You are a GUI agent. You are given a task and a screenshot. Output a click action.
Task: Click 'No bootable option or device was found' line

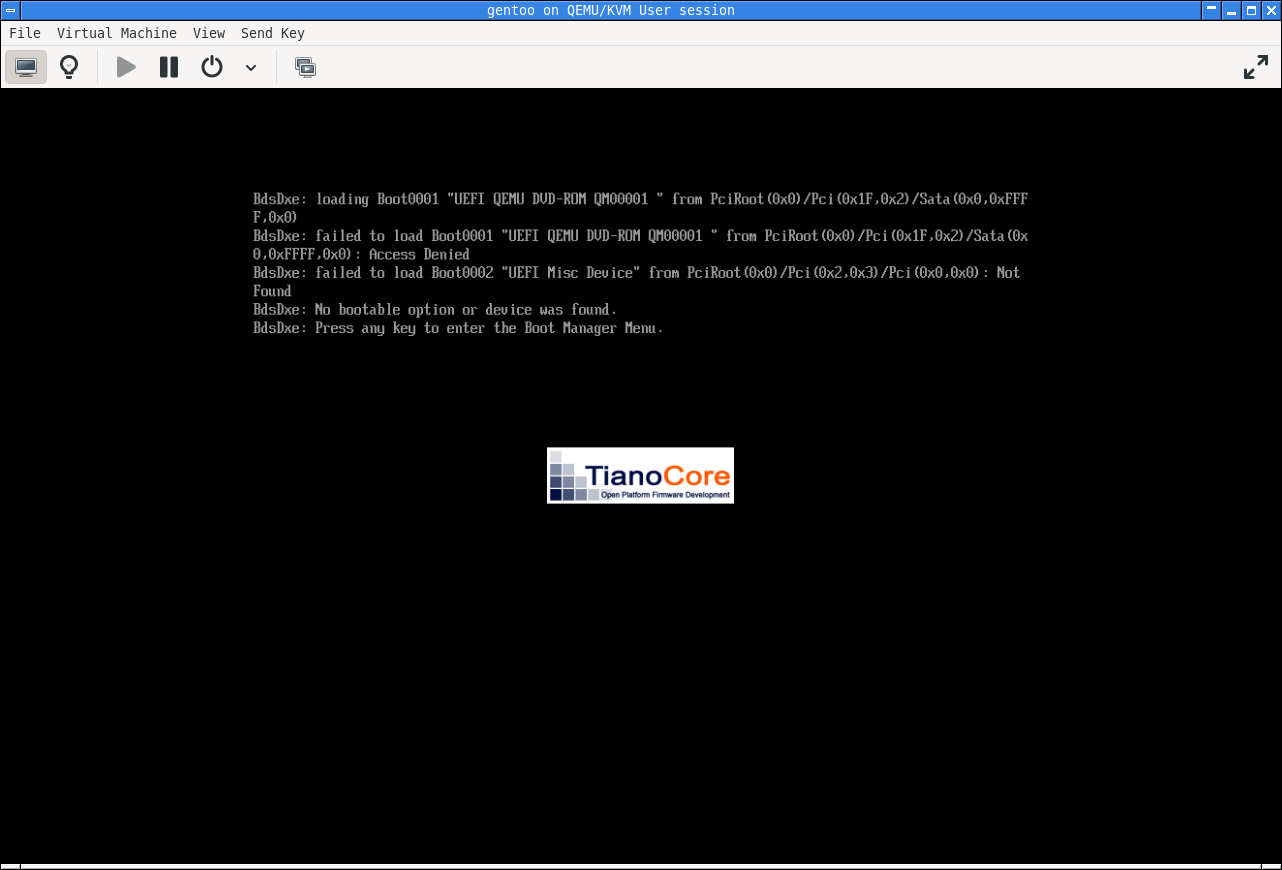click(435, 309)
